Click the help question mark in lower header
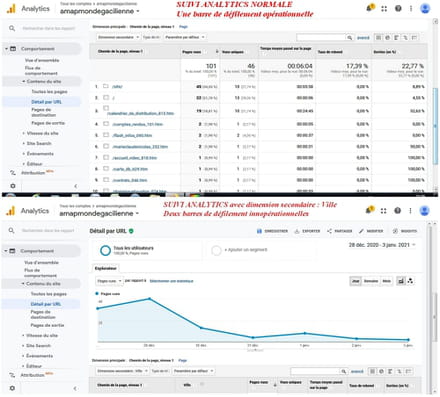 click(x=397, y=210)
